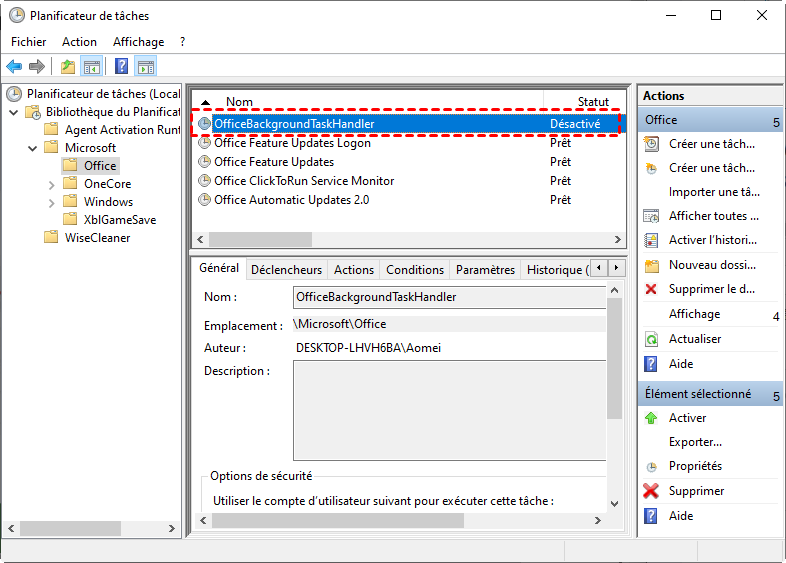Collapse the Microsoft folder in the tree
This screenshot has width=786, height=563.
32,148
